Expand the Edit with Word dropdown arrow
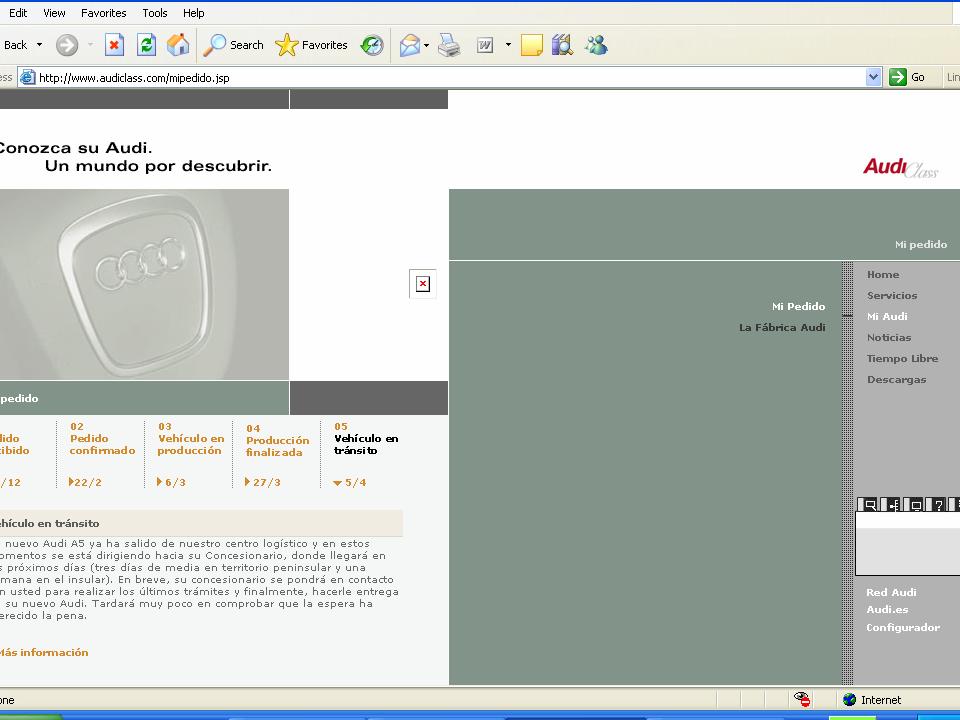This screenshot has height=720, width=960. [508, 45]
